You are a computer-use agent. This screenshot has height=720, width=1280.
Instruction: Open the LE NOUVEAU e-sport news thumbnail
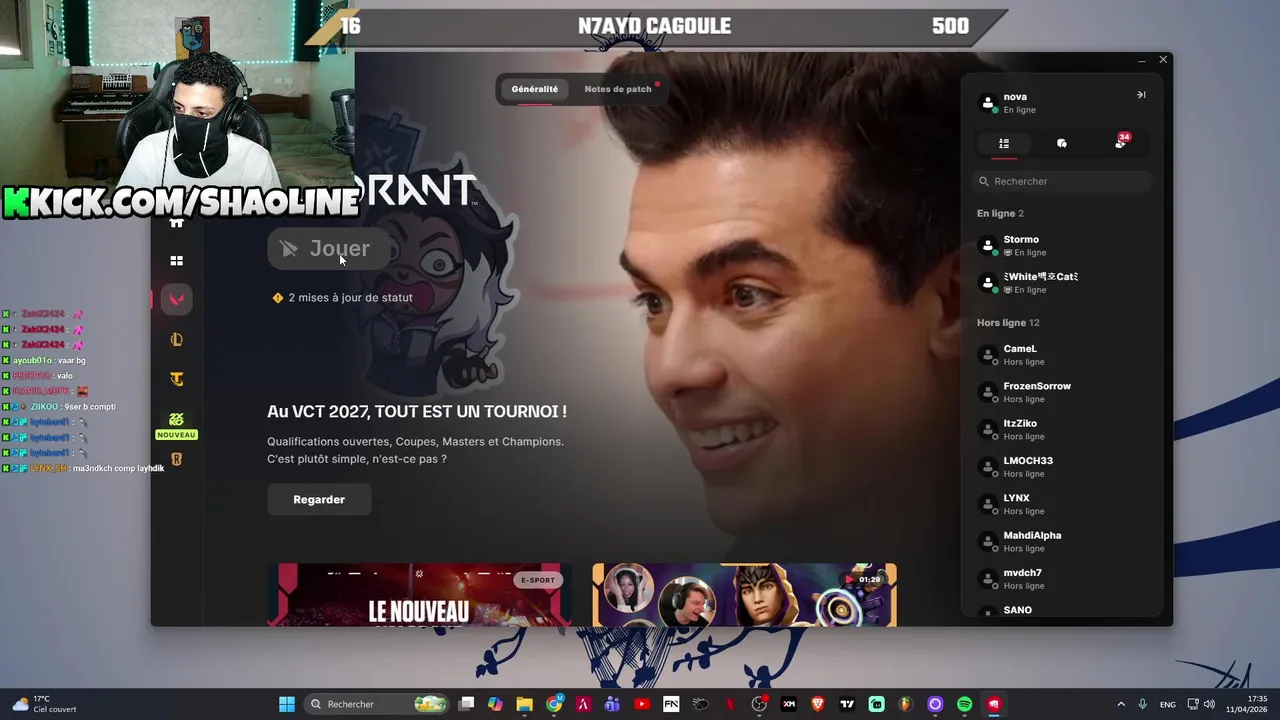[x=419, y=595]
